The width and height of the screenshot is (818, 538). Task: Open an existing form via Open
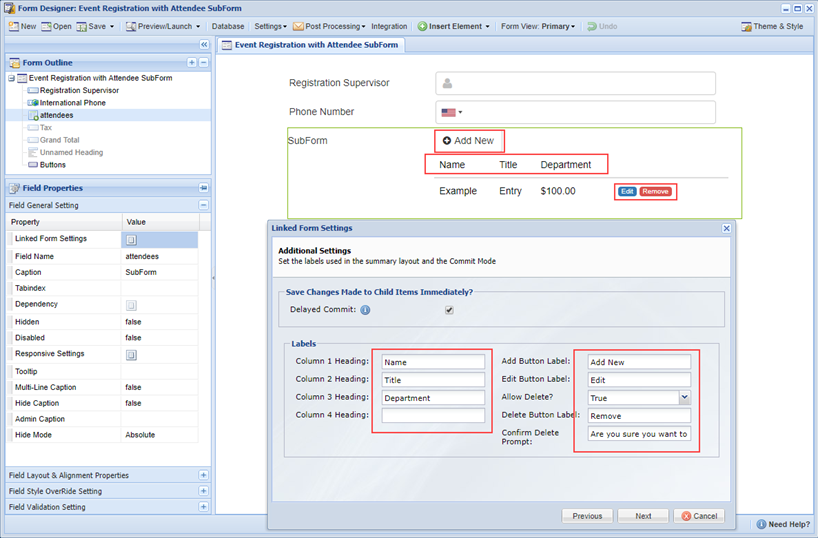pyautogui.click(x=56, y=27)
